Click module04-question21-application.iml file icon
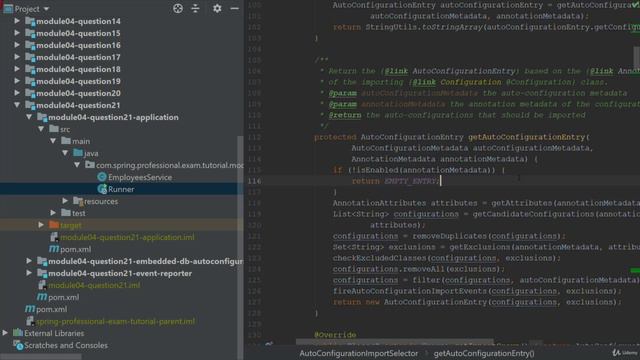Screen dimensions: 640x360 point(54,237)
